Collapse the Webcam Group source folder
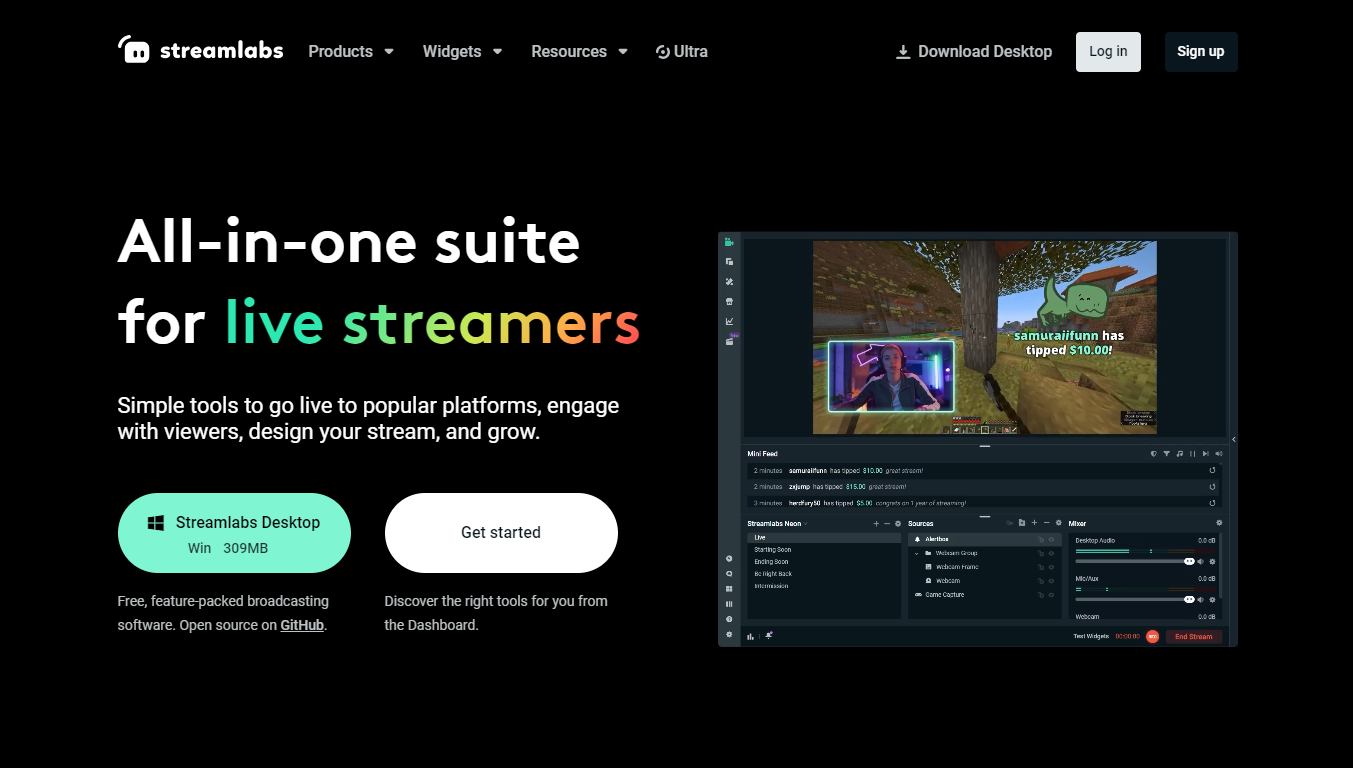Image resolution: width=1353 pixels, height=768 pixels. point(917,553)
